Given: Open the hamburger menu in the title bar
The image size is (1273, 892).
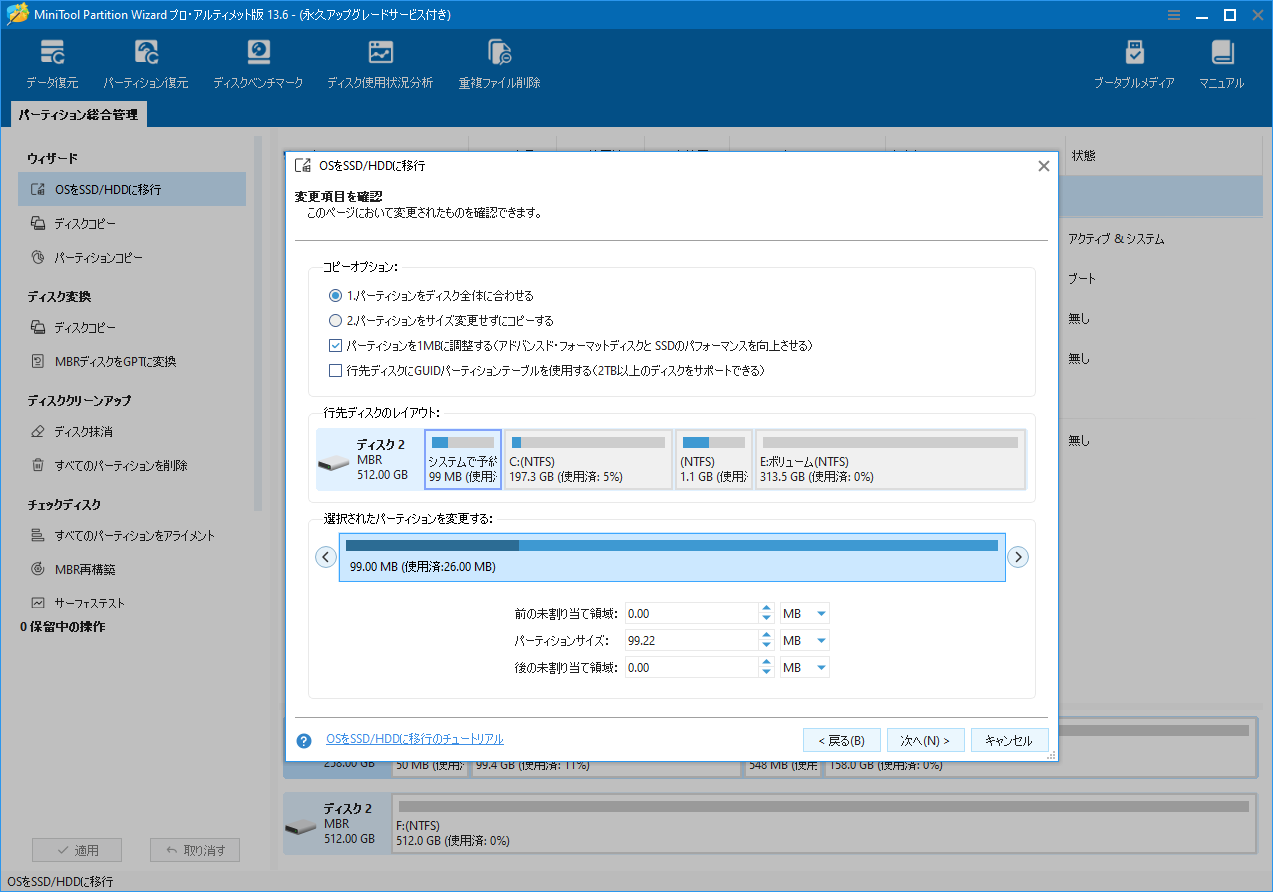Looking at the screenshot, I should pyautogui.click(x=1172, y=14).
